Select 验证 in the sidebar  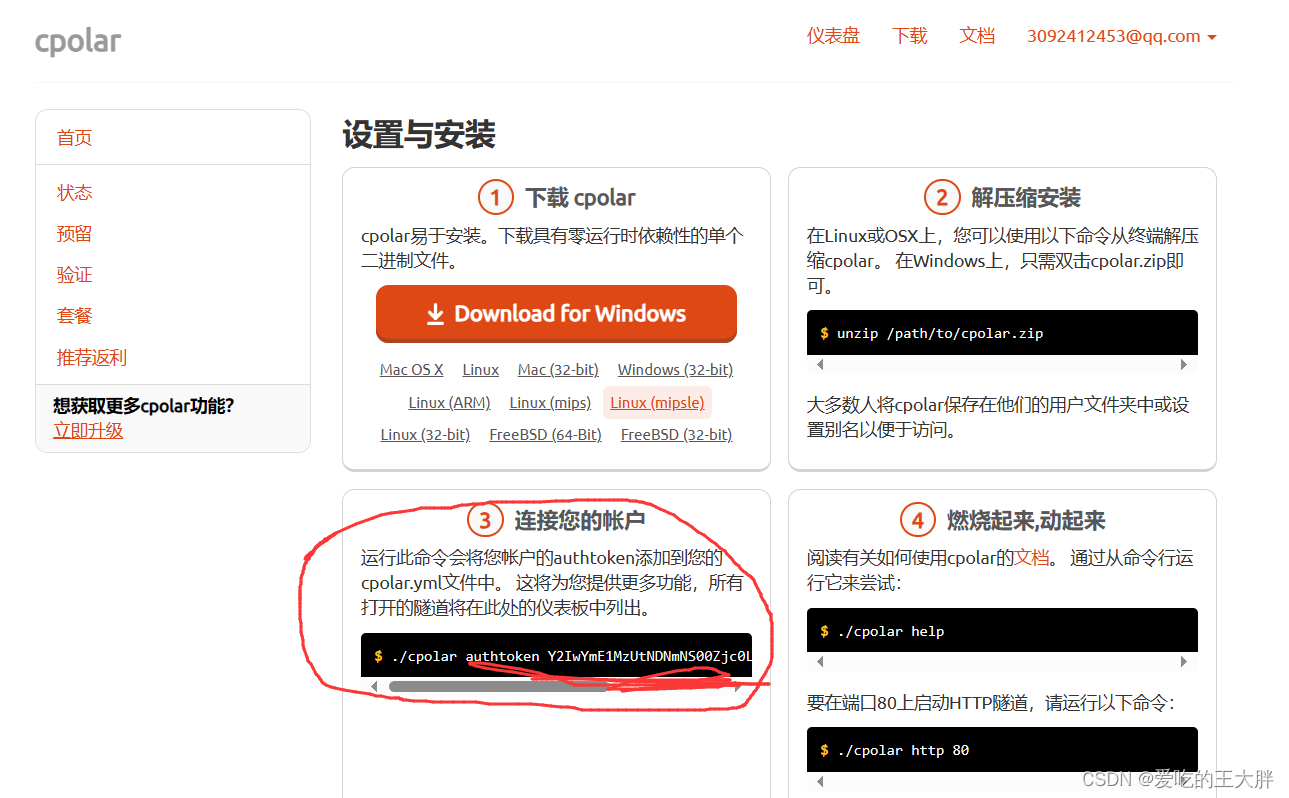click(74, 274)
